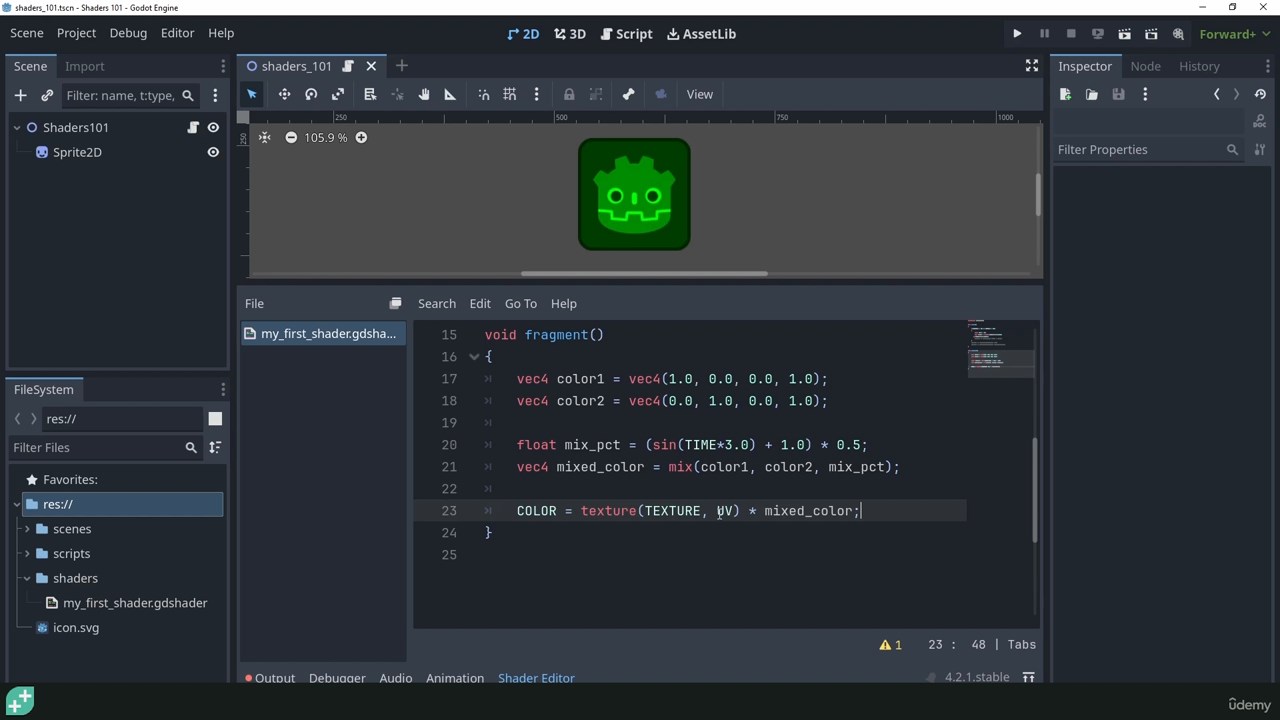1280x720 pixels.
Task: Add a new node with plus icon
Action: 20,95
